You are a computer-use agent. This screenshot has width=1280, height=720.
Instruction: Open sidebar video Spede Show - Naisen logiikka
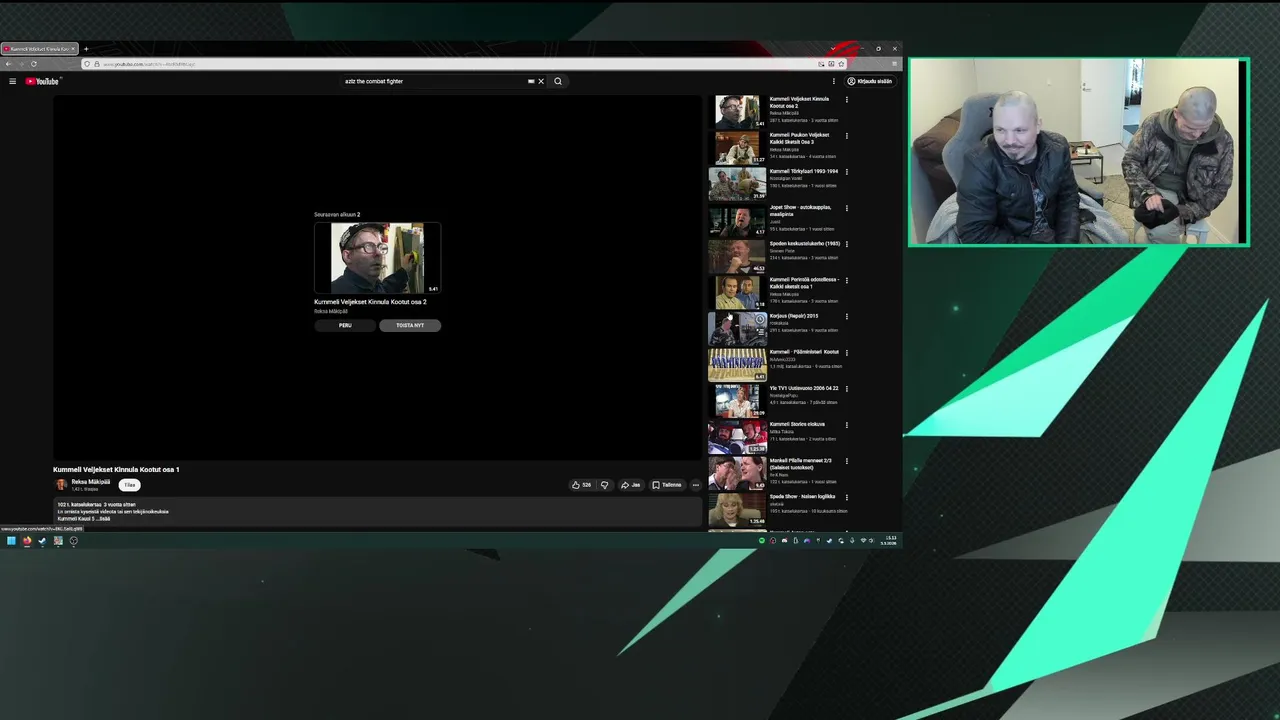click(x=802, y=496)
